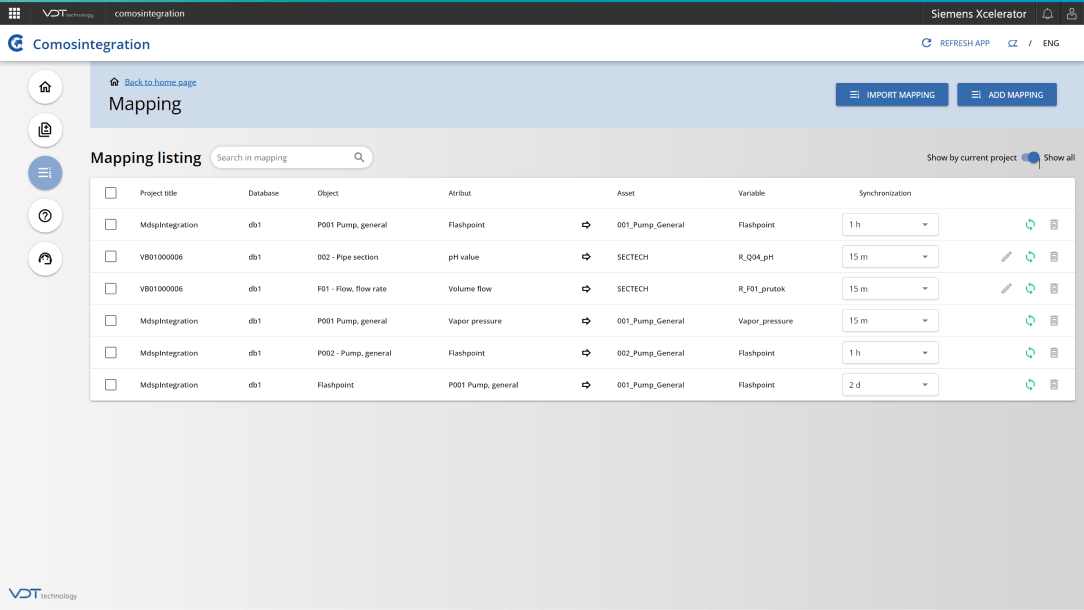Open the notifications bell icon

[1047, 14]
